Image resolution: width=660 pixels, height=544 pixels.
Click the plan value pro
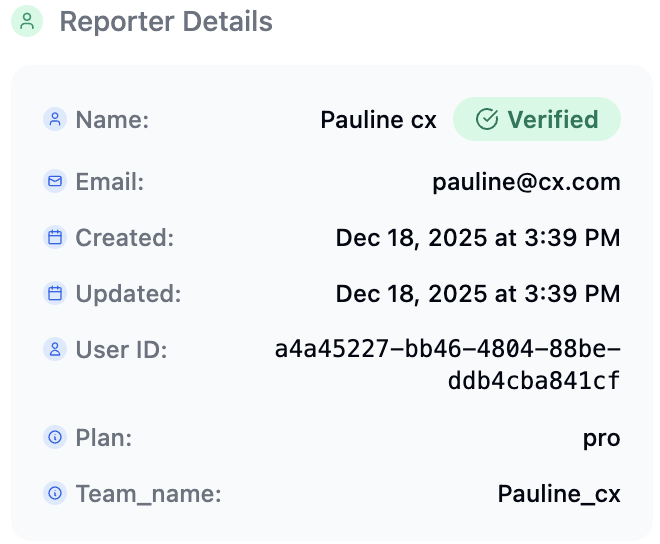point(601,438)
